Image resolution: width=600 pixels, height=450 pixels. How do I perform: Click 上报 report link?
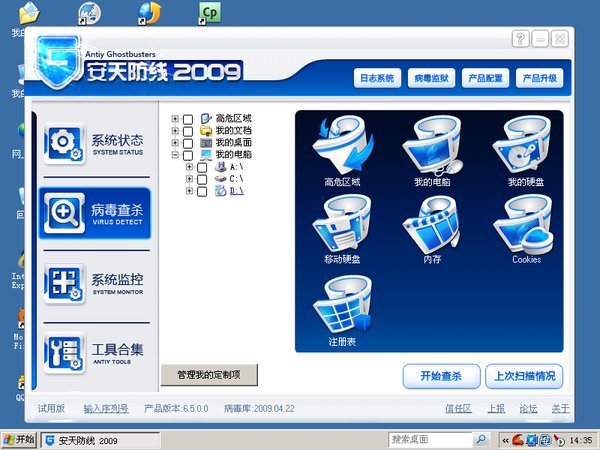[496, 409]
